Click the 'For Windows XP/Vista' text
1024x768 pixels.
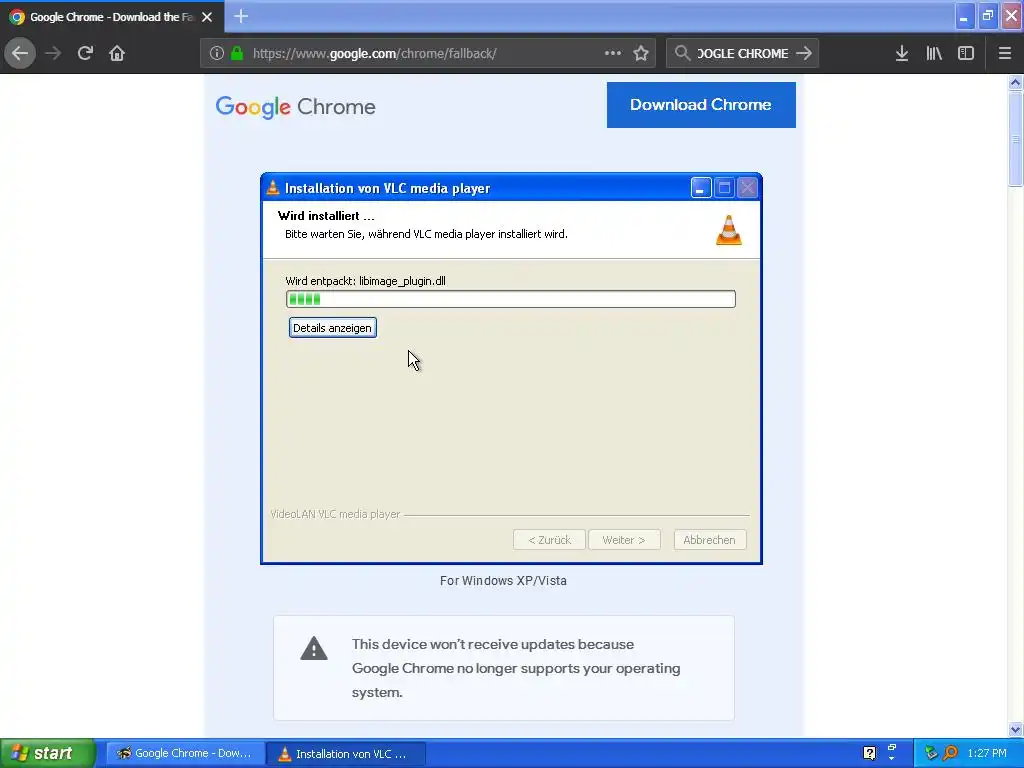pyautogui.click(x=503, y=581)
